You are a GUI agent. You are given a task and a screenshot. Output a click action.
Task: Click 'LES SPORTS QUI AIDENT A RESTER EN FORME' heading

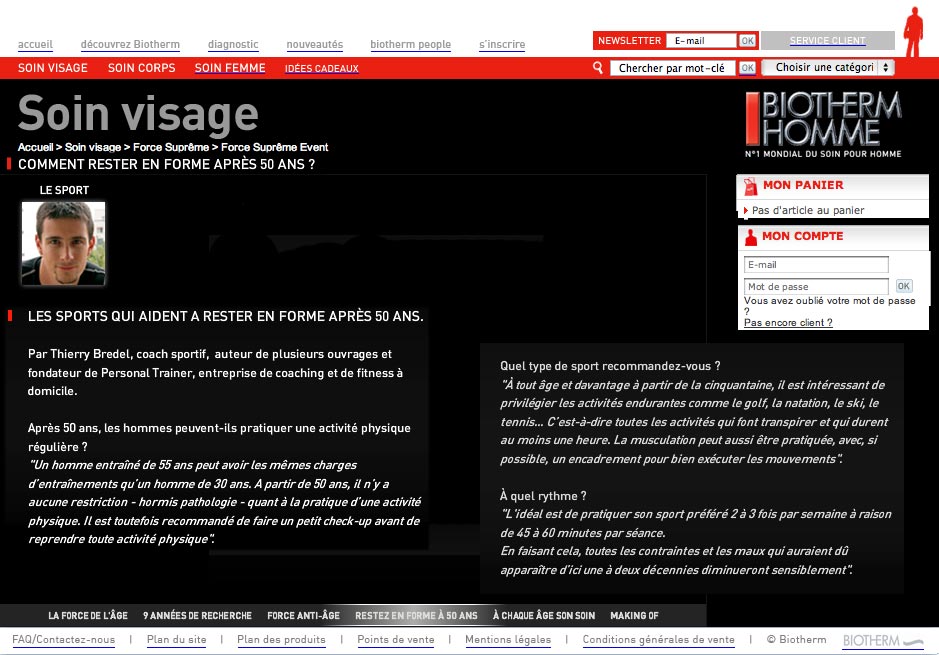click(226, 316)
